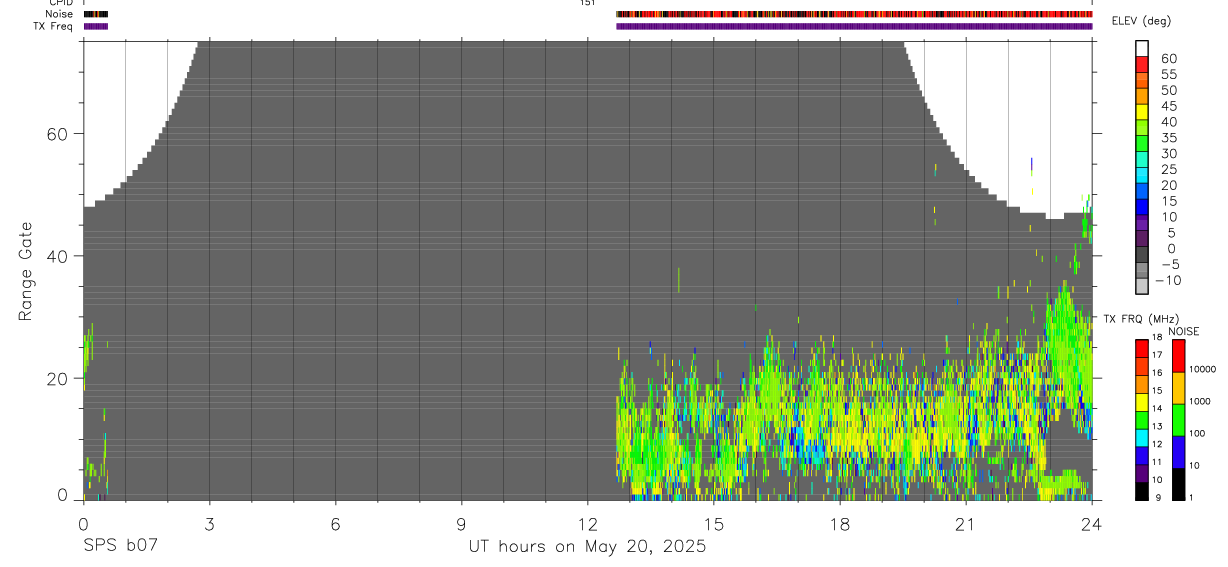This screenshot has width=1228, height=567.
Task: Click the 'TX Freq' row label at top left
Action: (54, 26)
